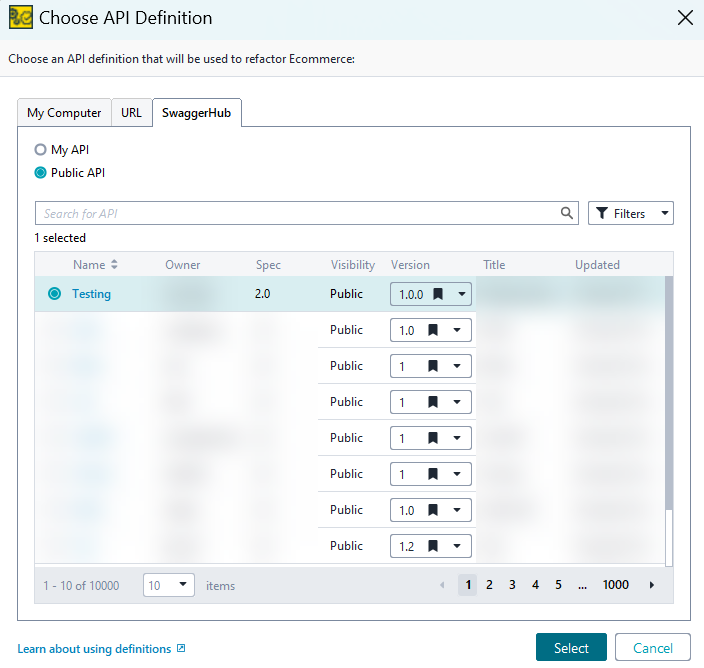This screenshot has height=668, width=704.
Task: Go to page 5
Action: pyautogui.click(x=558, y=584)
